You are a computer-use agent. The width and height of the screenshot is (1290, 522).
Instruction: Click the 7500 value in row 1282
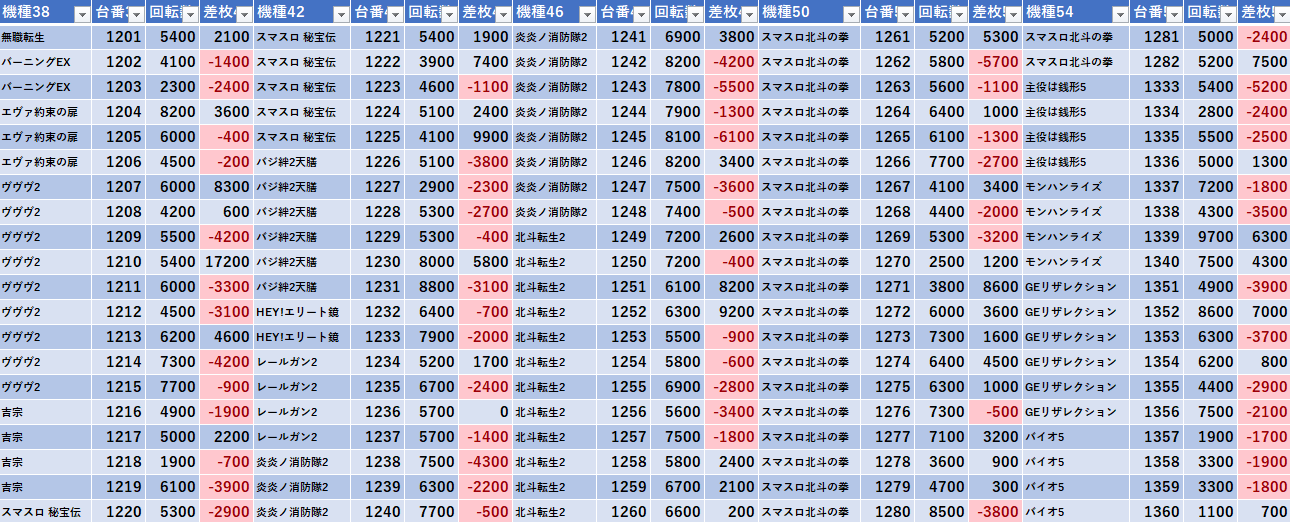(x=1264, y=62)
